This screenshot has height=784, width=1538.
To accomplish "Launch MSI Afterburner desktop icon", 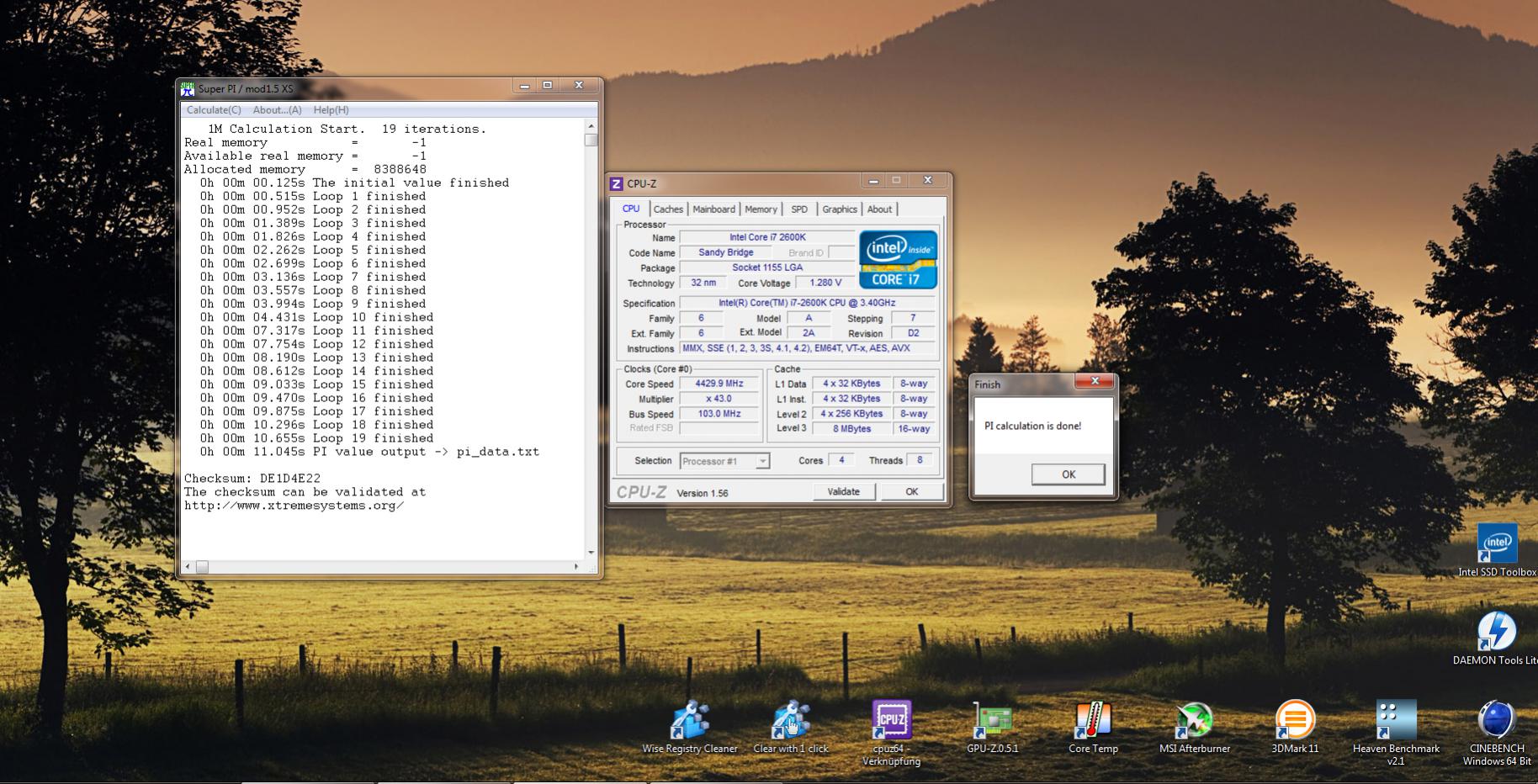I will pos(1195,728).
